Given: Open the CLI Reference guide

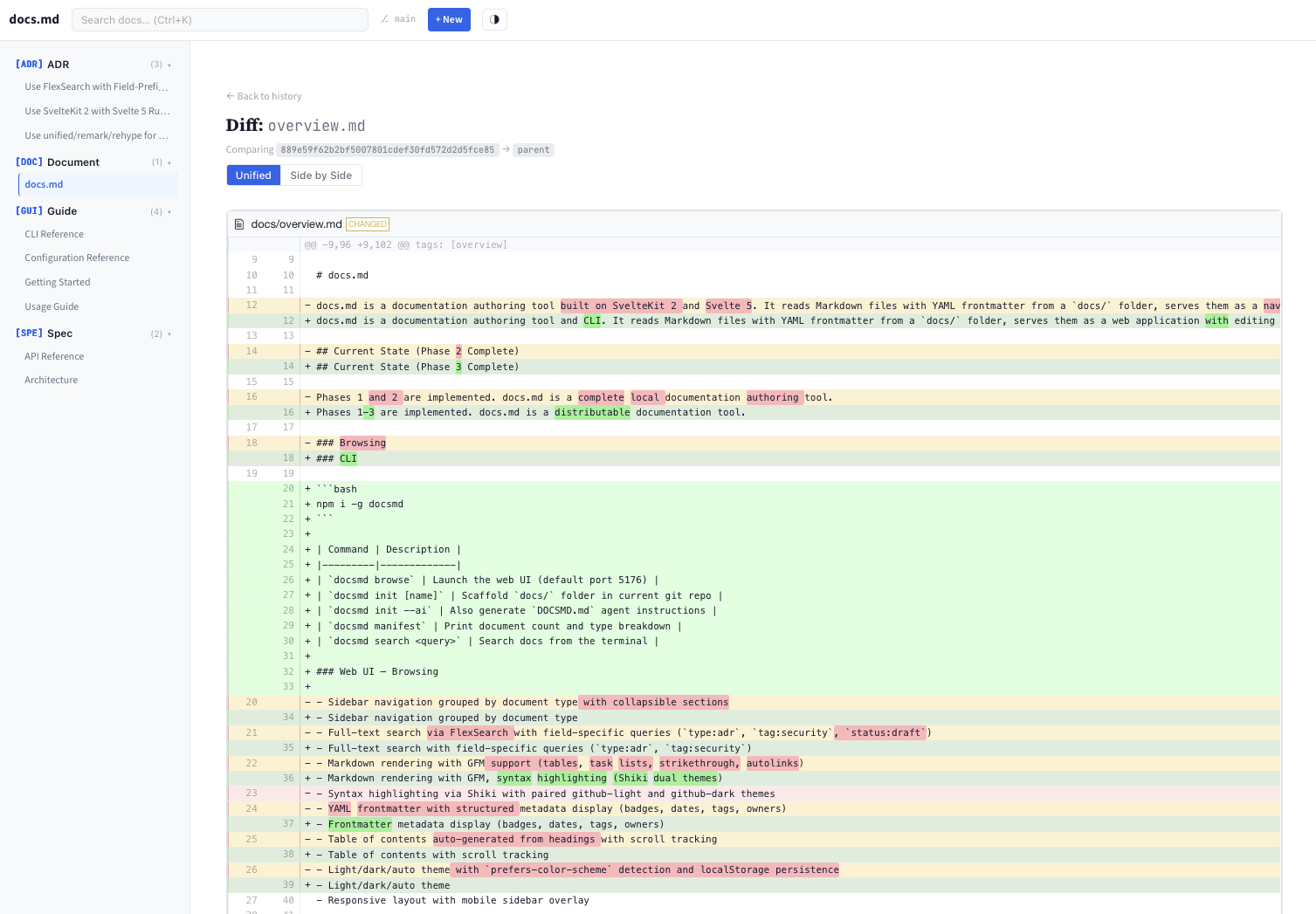Looking at the screenshot, I should pos(54,234).
